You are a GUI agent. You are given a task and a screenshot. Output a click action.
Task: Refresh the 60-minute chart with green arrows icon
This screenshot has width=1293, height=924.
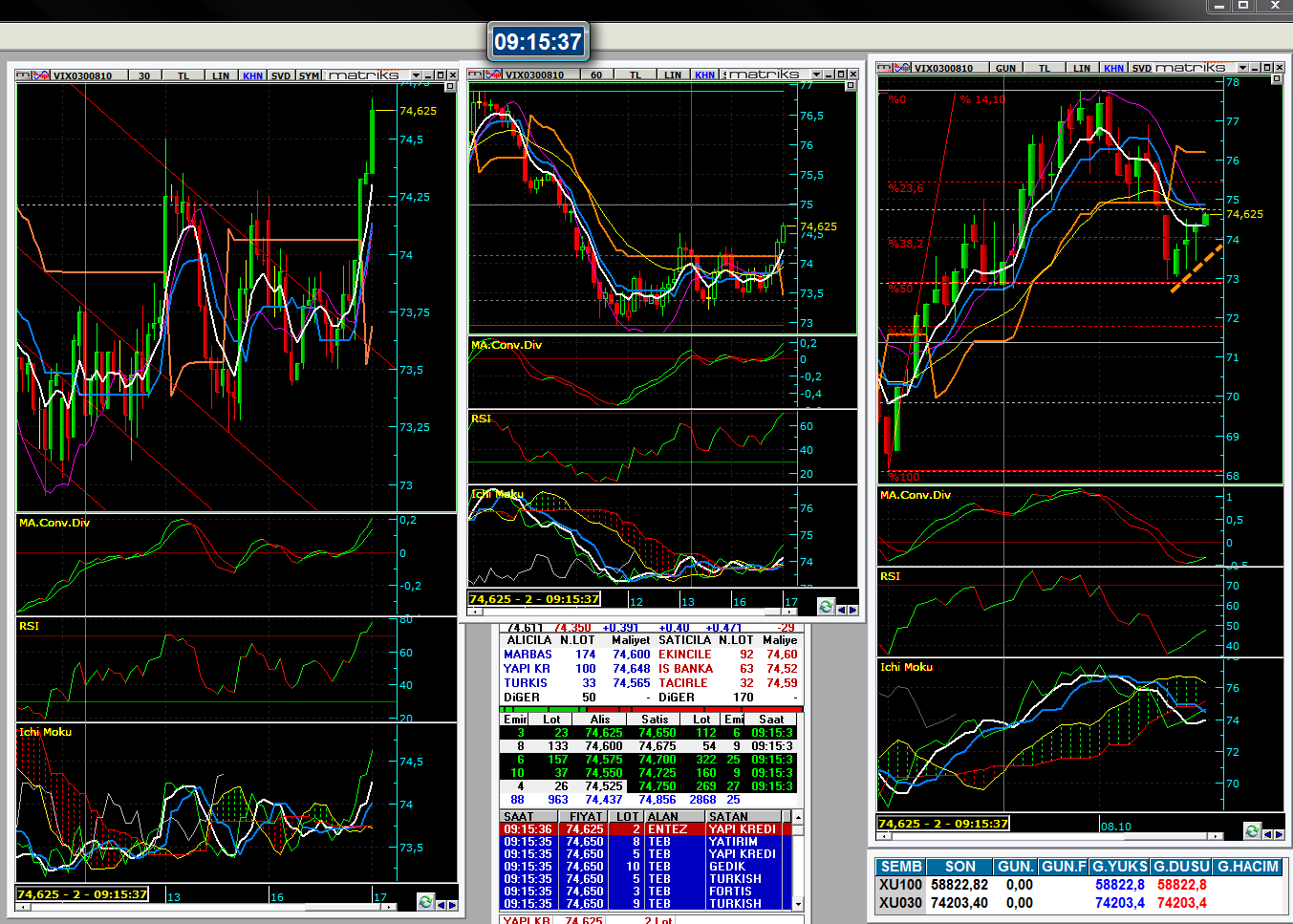click(826, 607)
